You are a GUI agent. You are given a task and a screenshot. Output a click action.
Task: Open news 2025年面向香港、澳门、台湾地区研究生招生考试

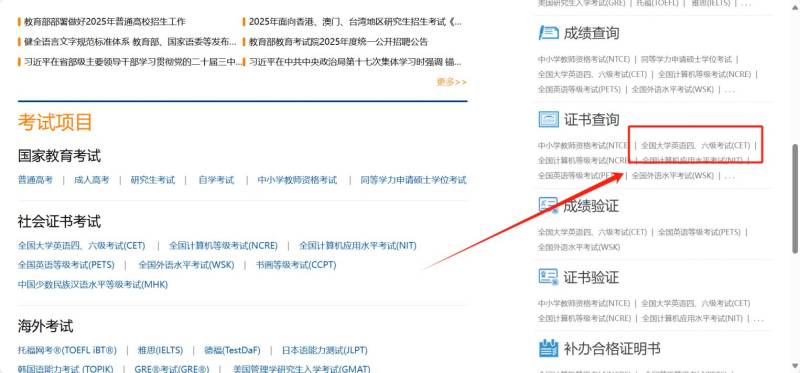[x=356, y=22]
